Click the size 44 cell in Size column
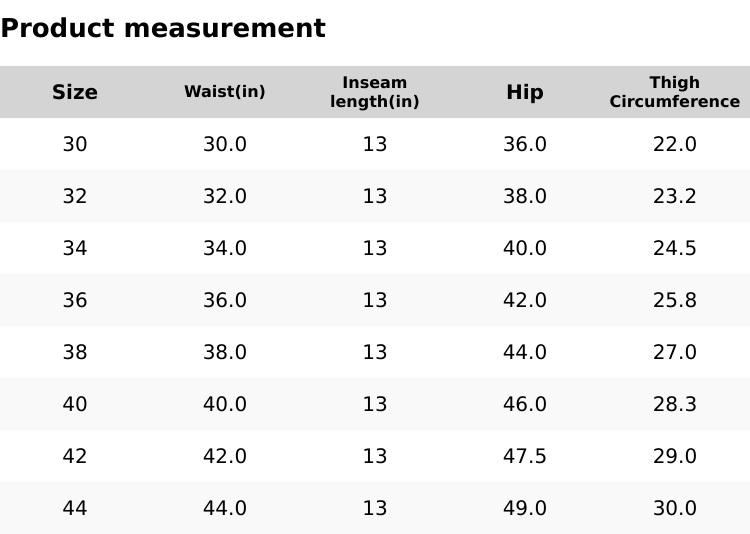Viewport: 750px width, 534px height. point(75,508)
